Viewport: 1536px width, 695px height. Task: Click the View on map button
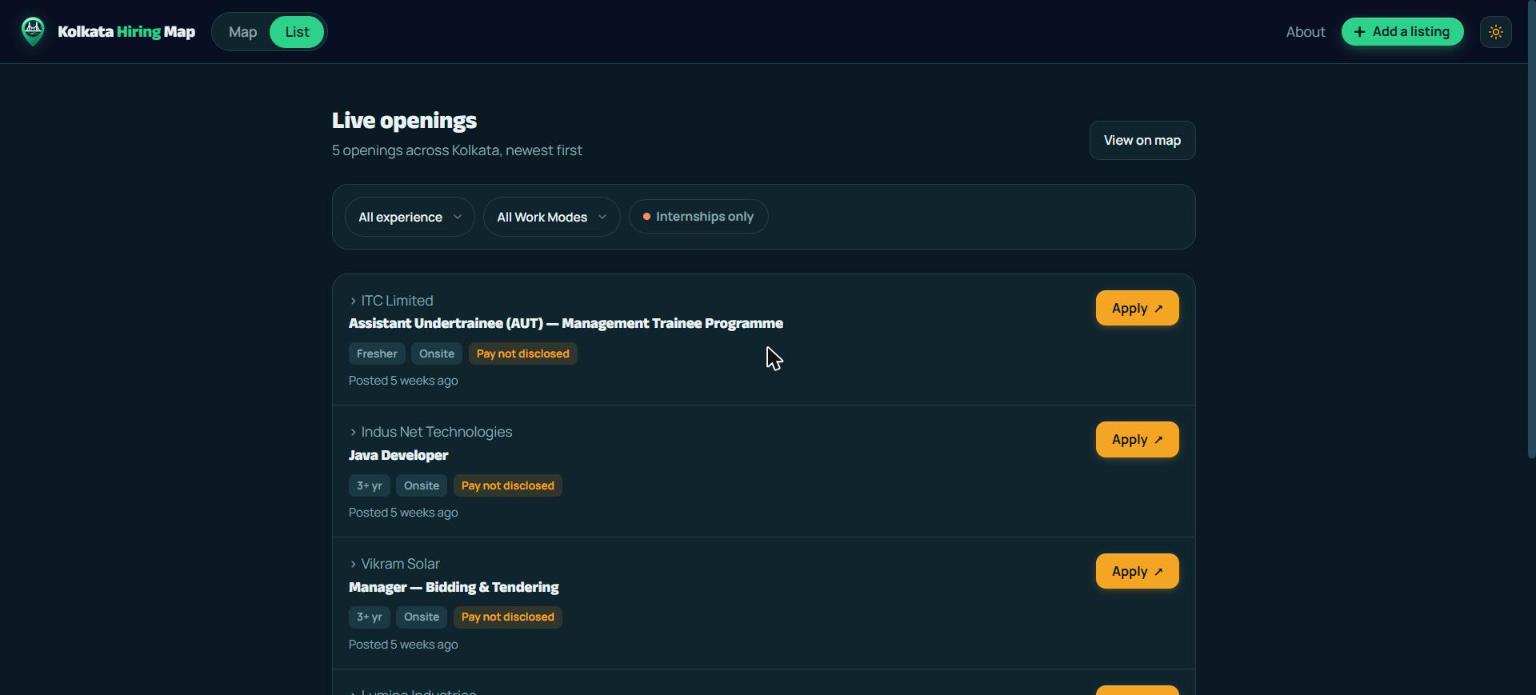click(x=1142, y=140)
